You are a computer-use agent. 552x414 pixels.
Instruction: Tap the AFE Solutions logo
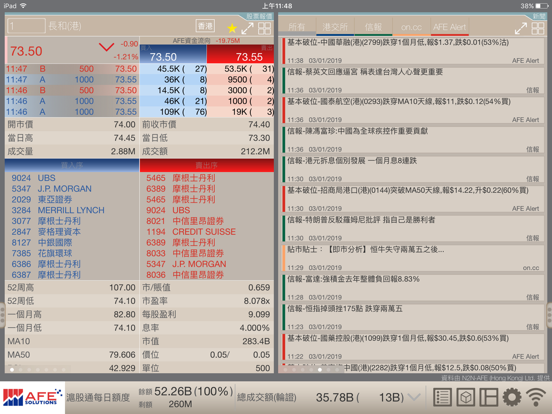click(x=32, y=397)
